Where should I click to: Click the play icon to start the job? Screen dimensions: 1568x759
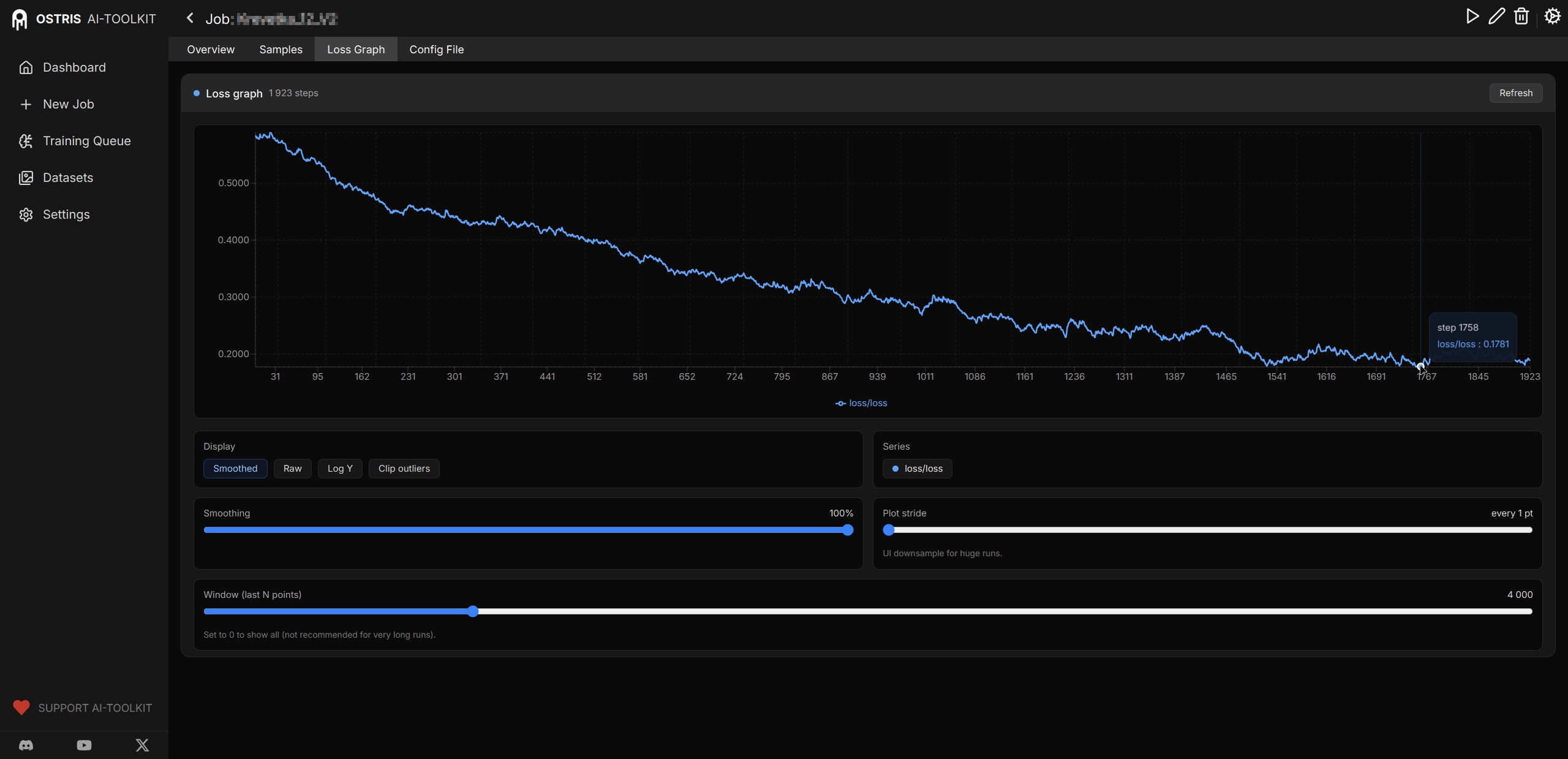pos(1472,17)
